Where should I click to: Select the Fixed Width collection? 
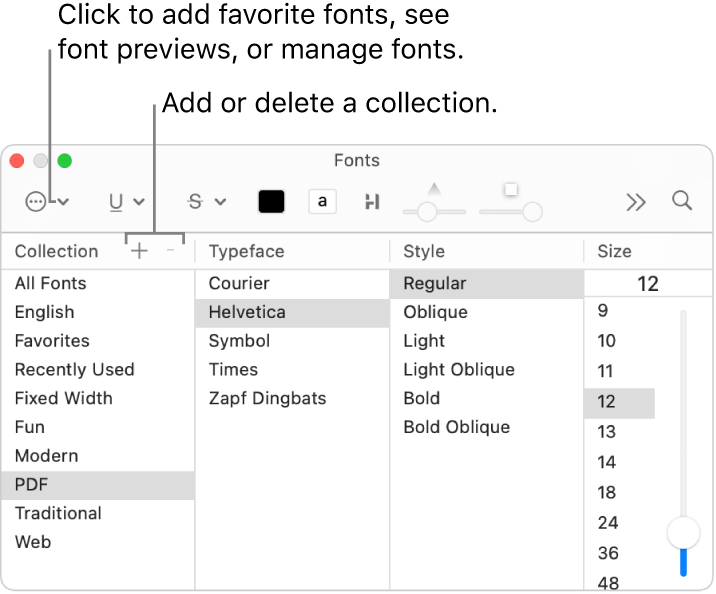[x=63, y=398]
